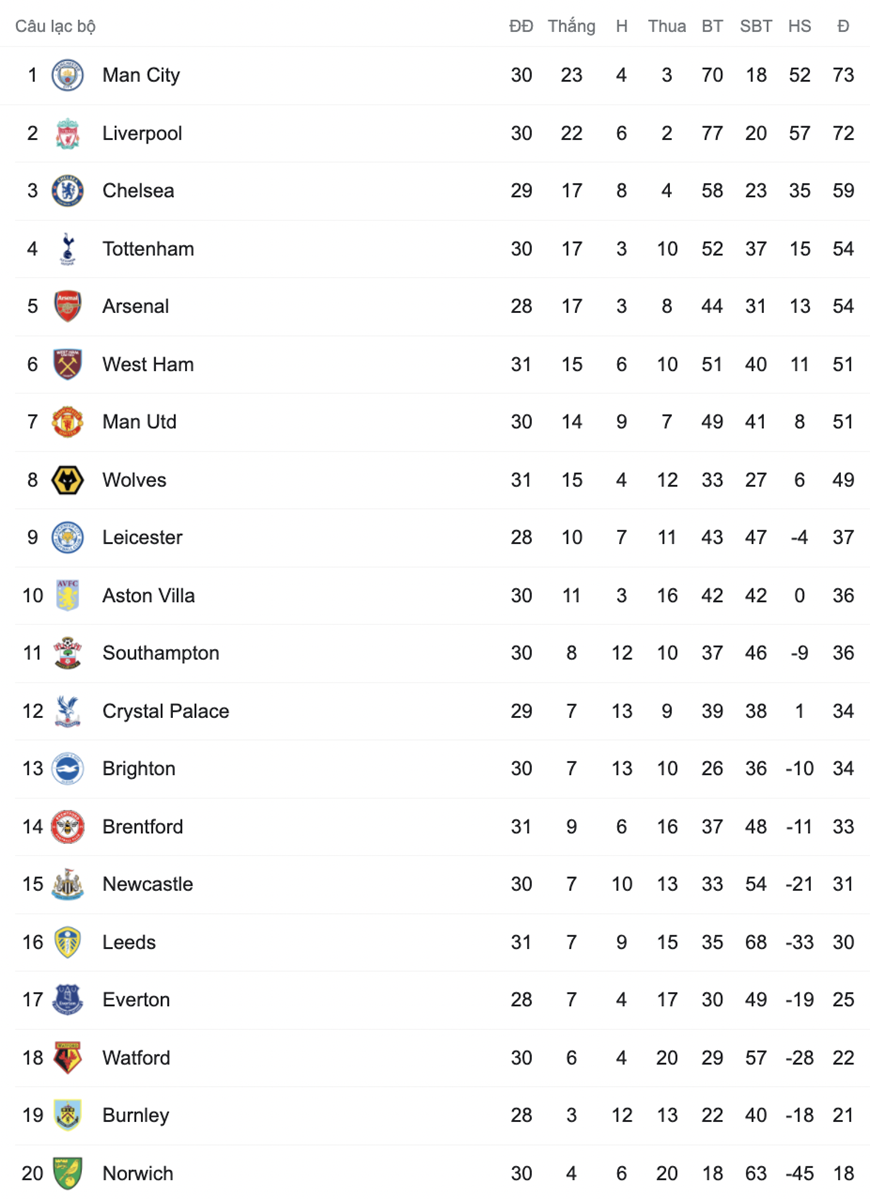The width and height of the screenshot is (870, 1199).
Task: Click the Brentford bee crest
Action: pyautogui.click(x=67, y=827)
